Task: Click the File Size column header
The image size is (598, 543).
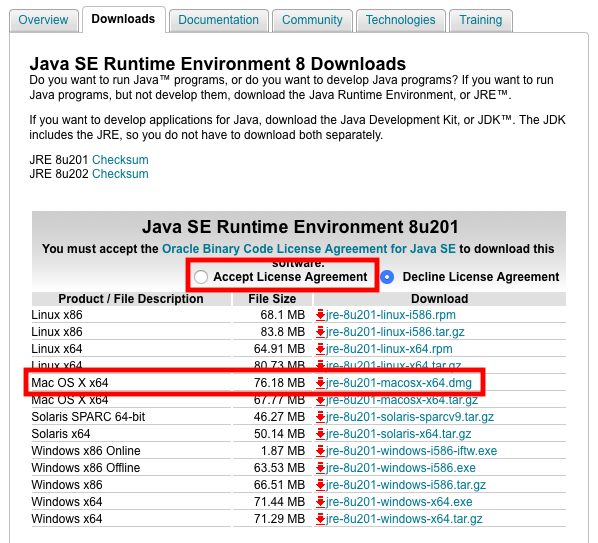Action: (x=272, y=299)
